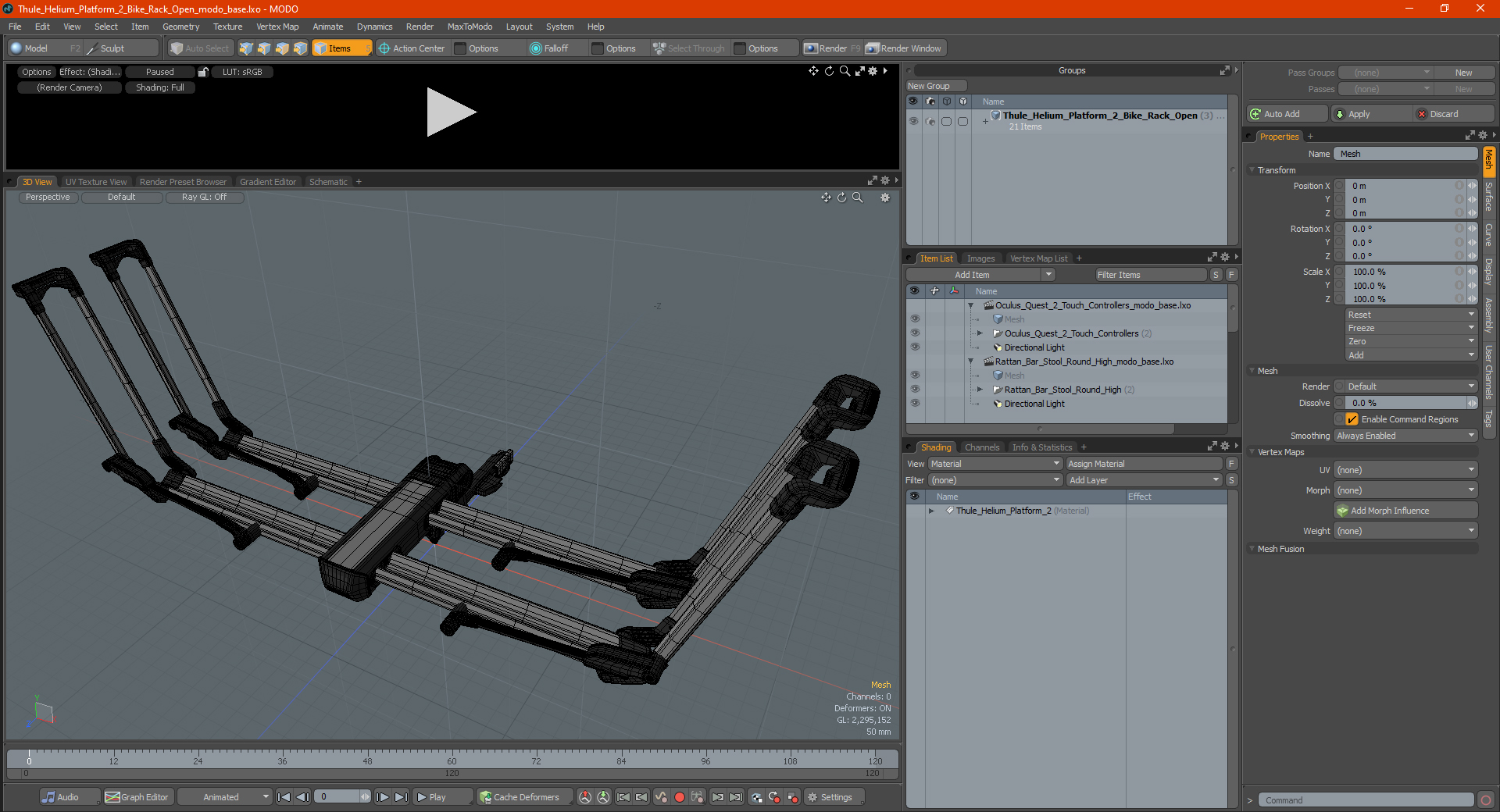
Task: Start the render preview play button
Action: (x=451, y=112)
